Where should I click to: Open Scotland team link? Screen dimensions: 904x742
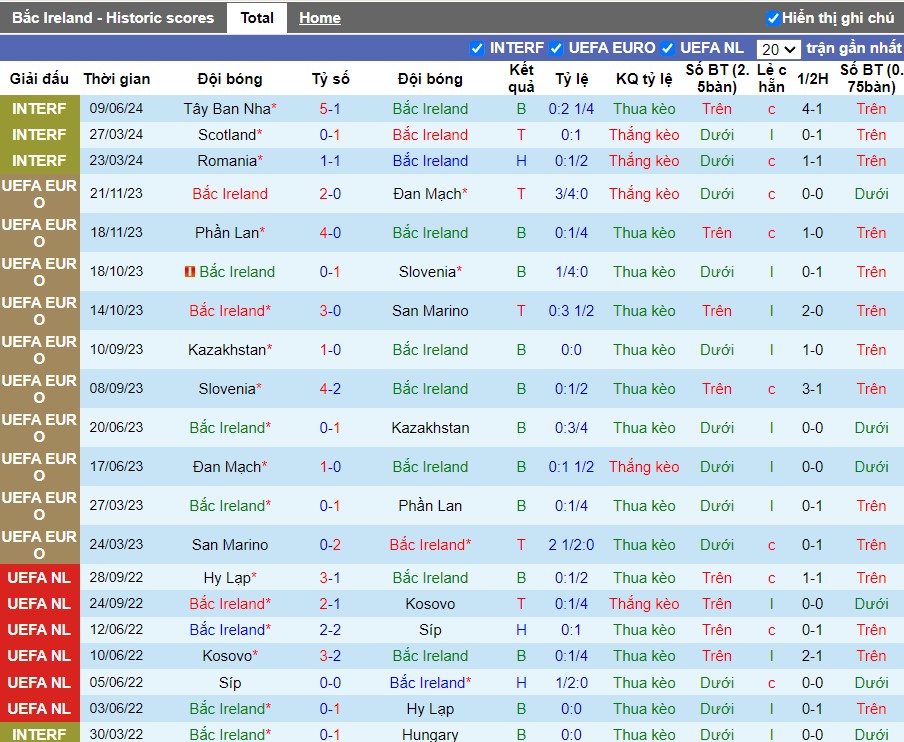point(230,134)
